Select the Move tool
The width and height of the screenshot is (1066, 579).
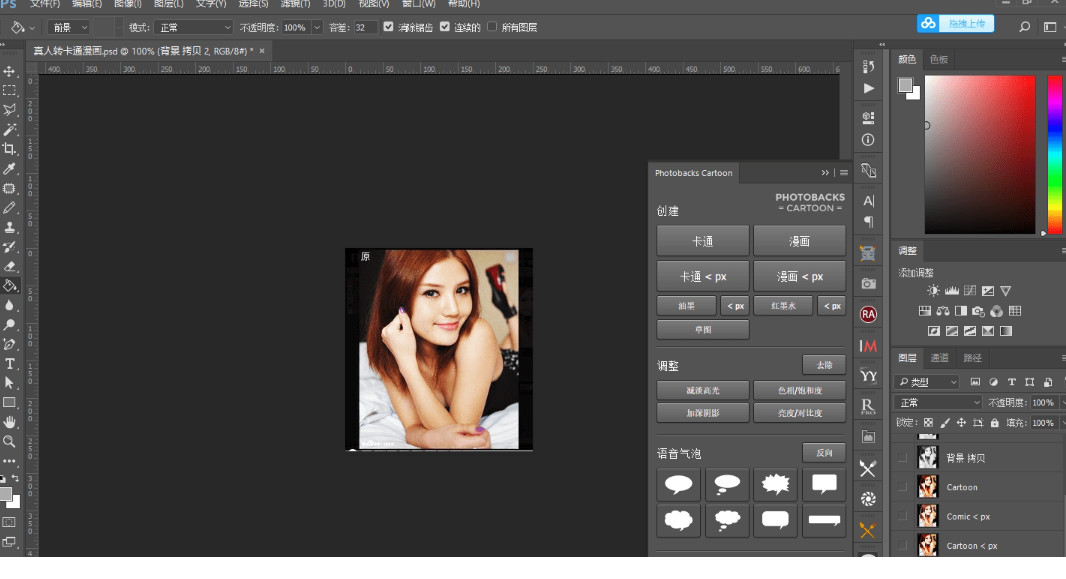coord(10,72)
